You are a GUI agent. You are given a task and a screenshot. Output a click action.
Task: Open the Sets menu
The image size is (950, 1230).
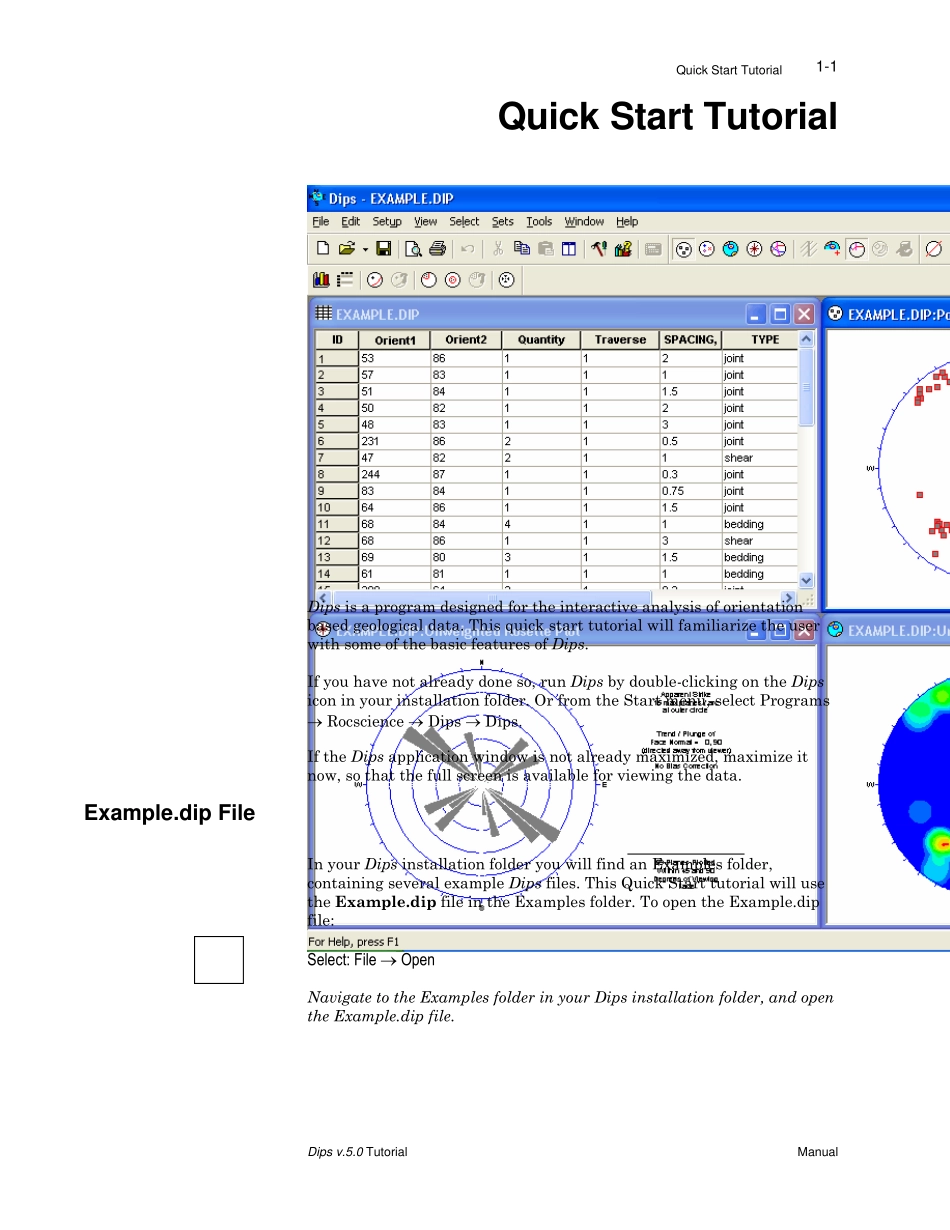coord(503,222)
